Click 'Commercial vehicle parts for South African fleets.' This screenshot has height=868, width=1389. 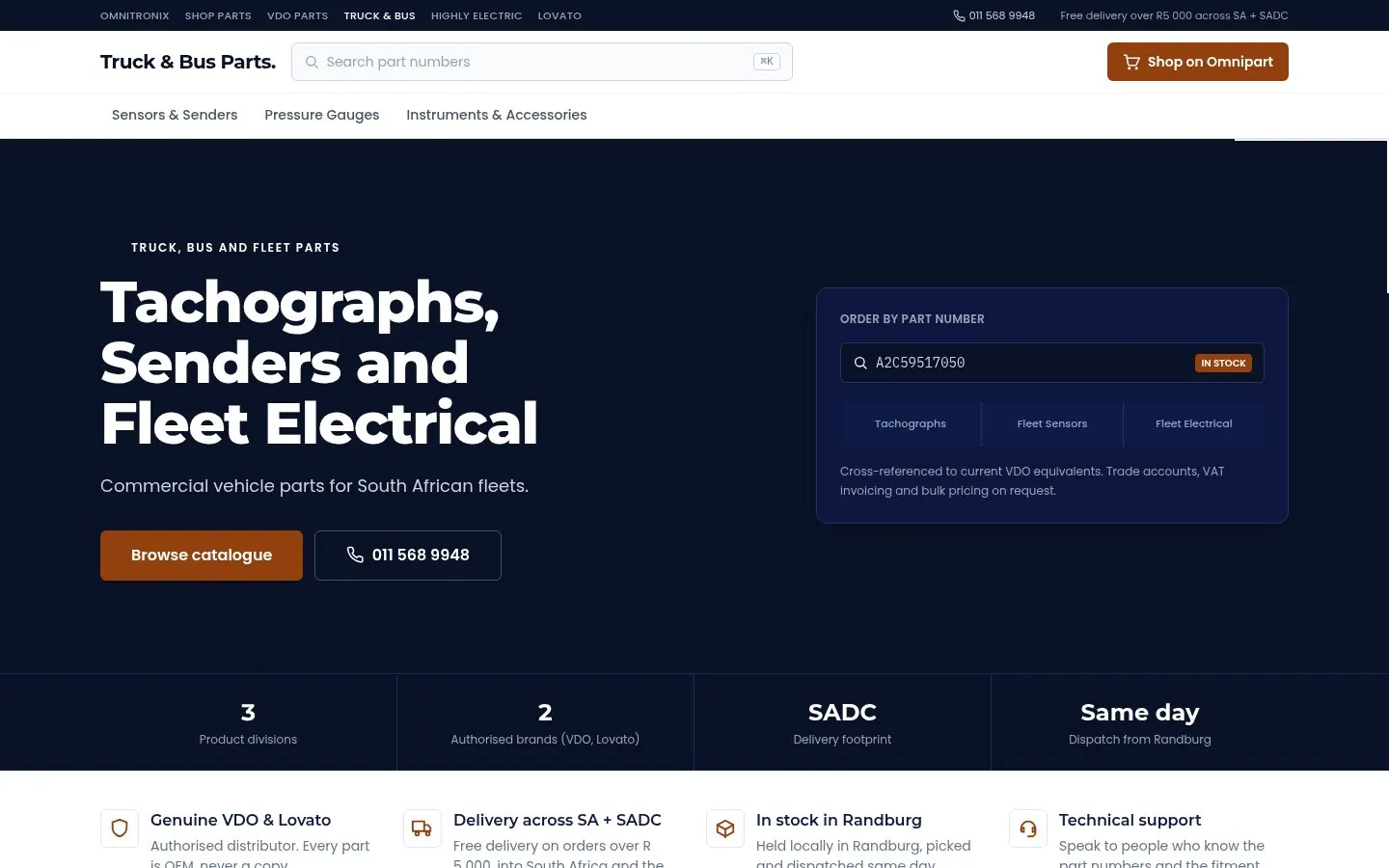[x=314, y=486]
